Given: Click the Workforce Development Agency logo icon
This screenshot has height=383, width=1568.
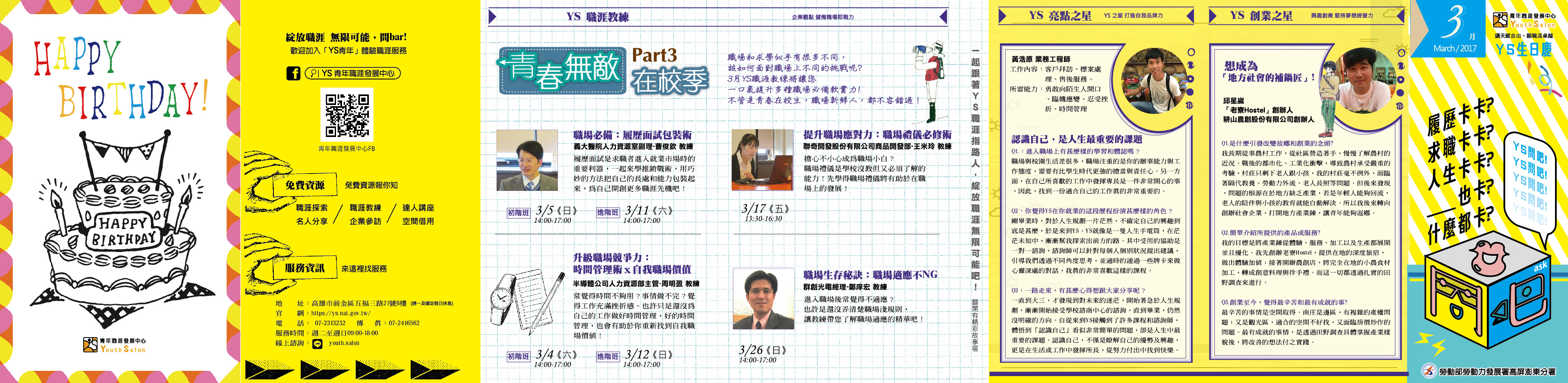Looking at the screenshot, I should (x=1428, y=370).
